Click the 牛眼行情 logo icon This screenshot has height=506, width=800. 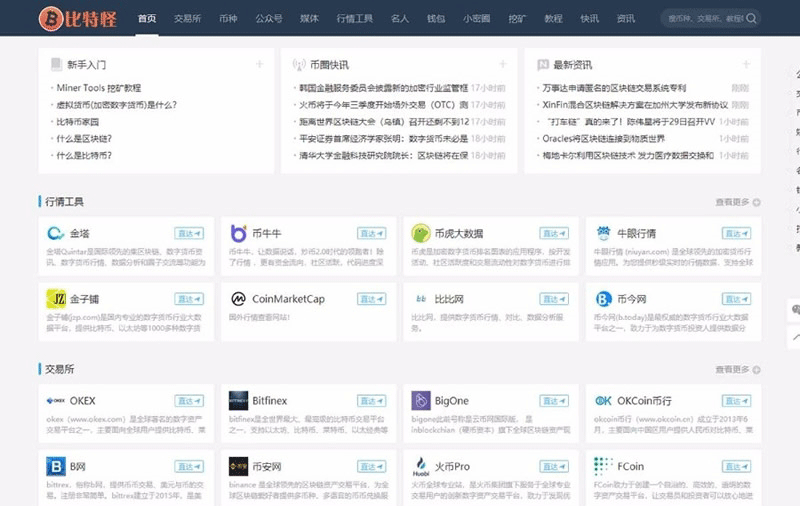(603, 234)
